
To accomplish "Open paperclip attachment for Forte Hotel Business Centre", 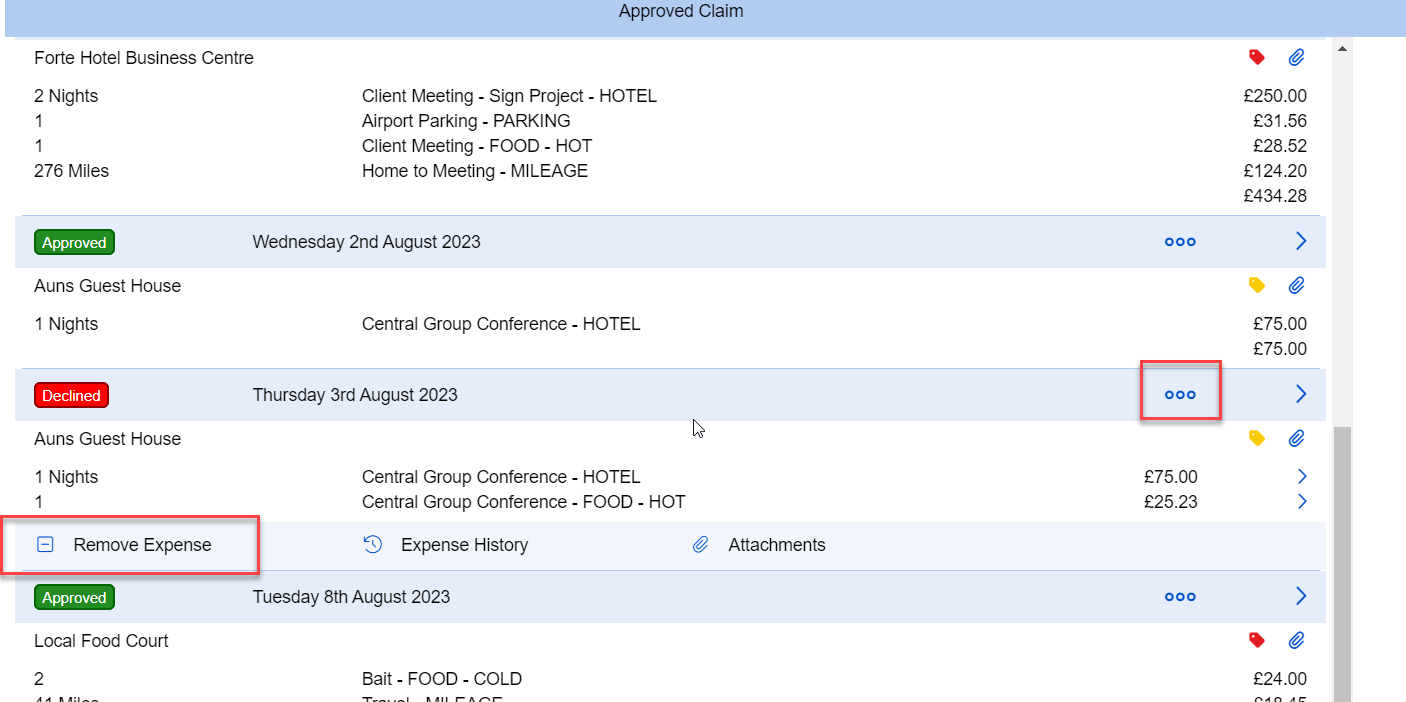I will click(x=1296, y=58).
